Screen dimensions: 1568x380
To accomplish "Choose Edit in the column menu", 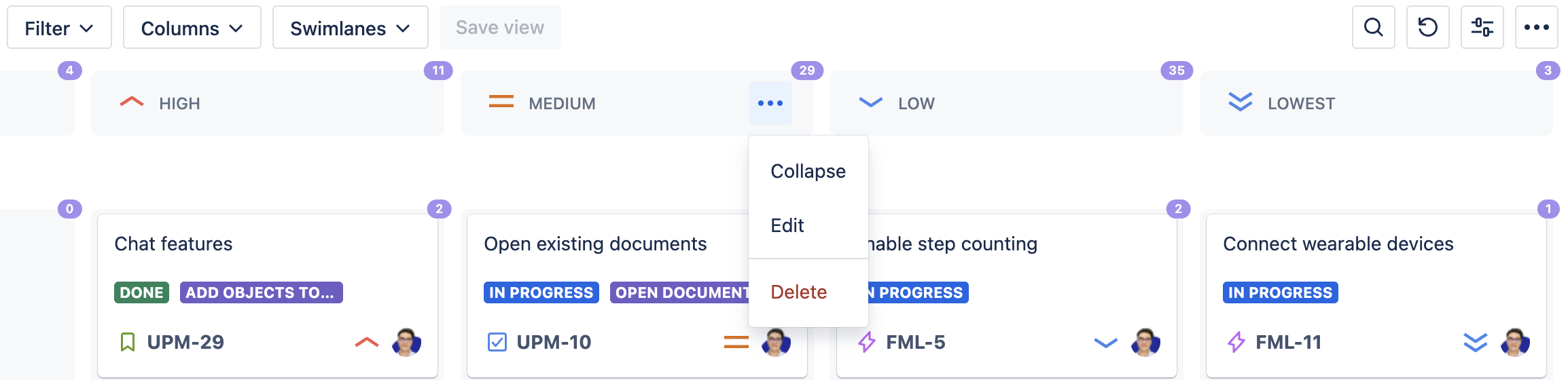I will [787, 225].
